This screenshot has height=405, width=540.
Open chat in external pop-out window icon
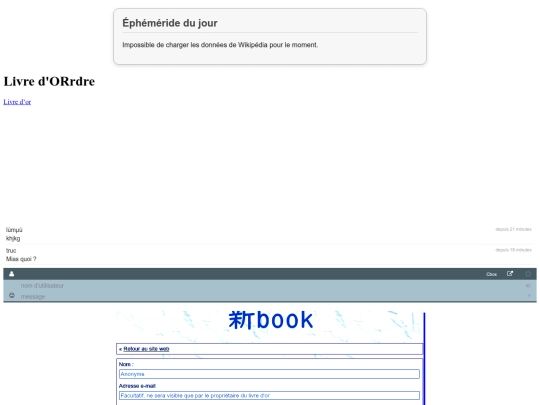click(510, 273)
